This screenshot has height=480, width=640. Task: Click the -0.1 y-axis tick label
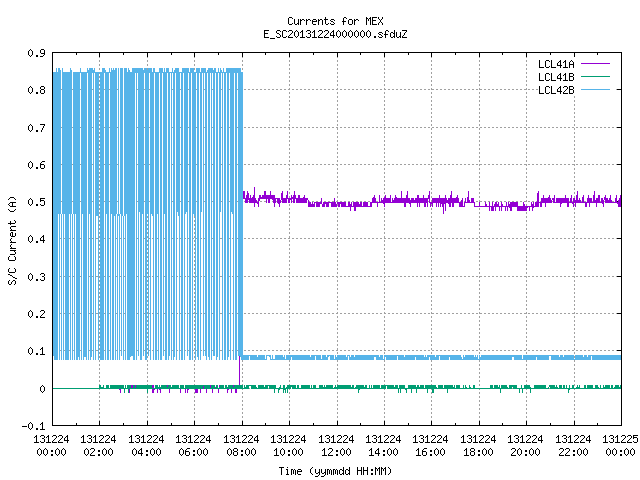(33, 426)
